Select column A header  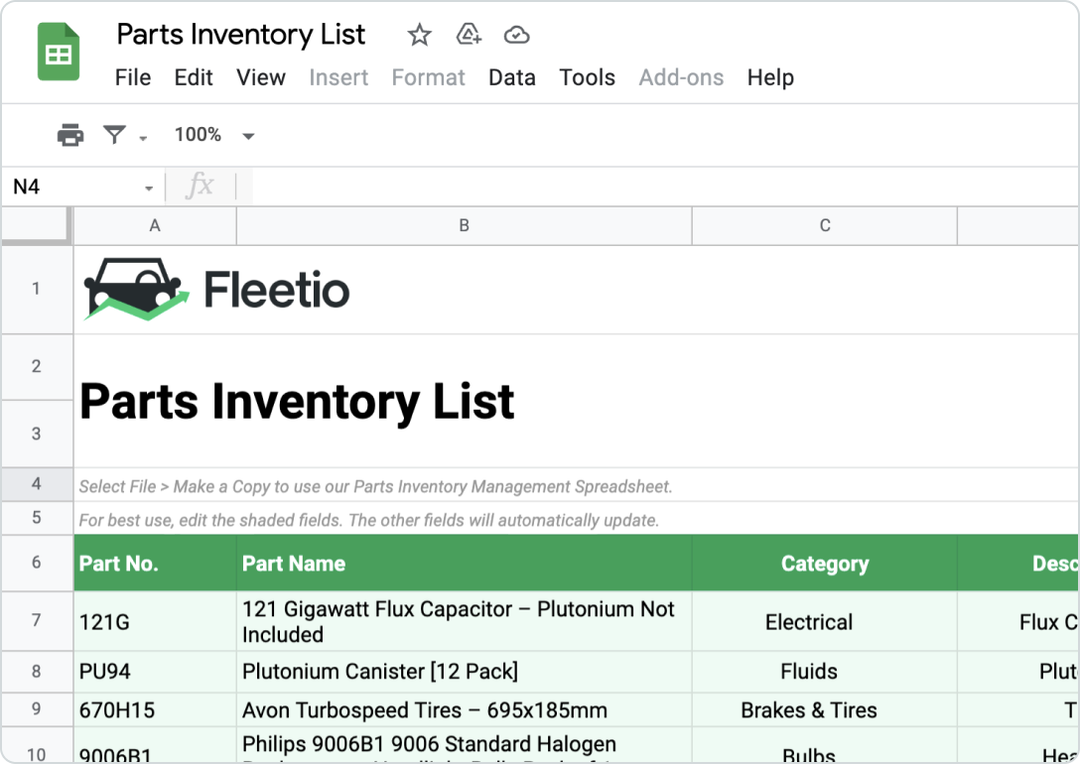coord(155,226)
